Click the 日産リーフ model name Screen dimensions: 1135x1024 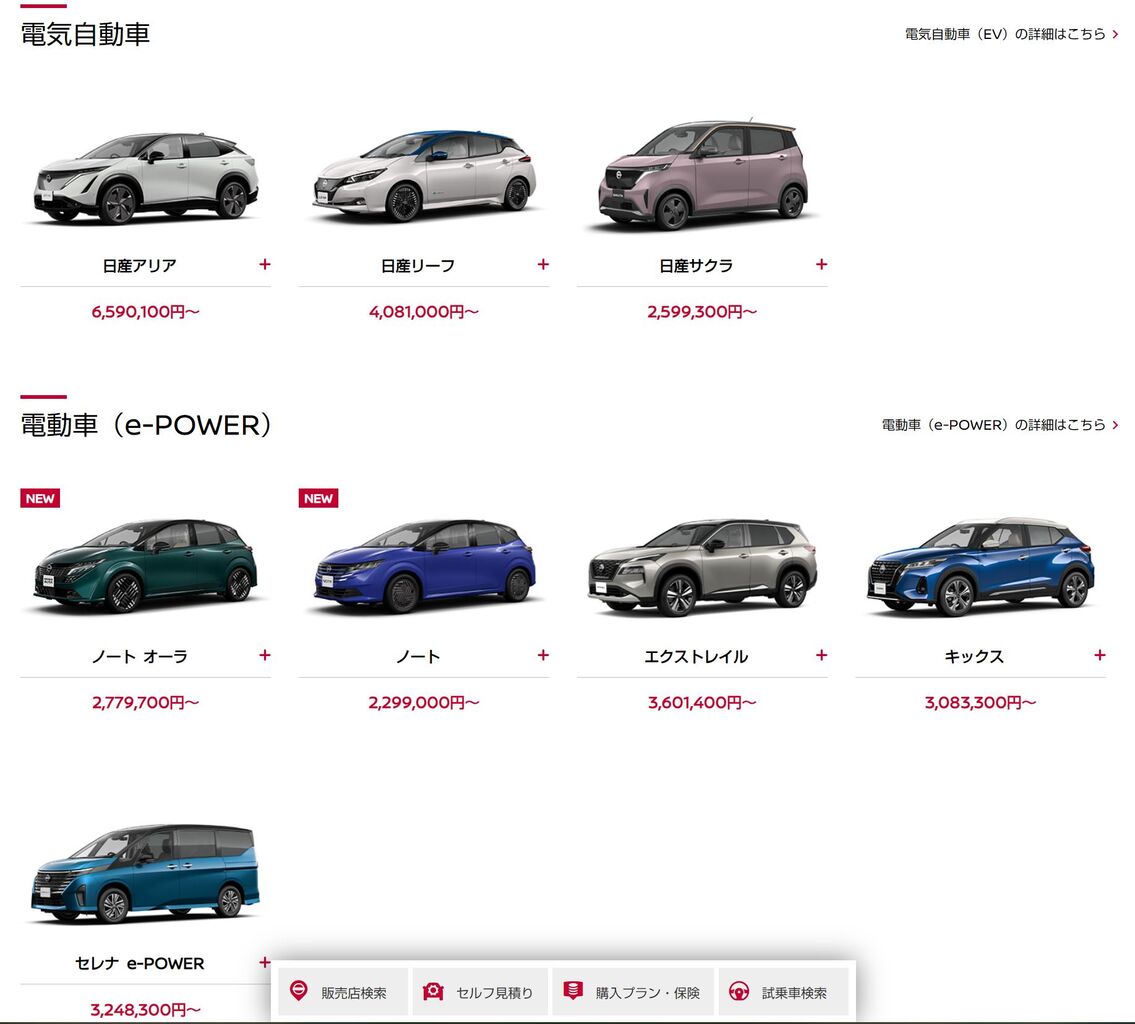pyautogui.click(x=418, y=266)
